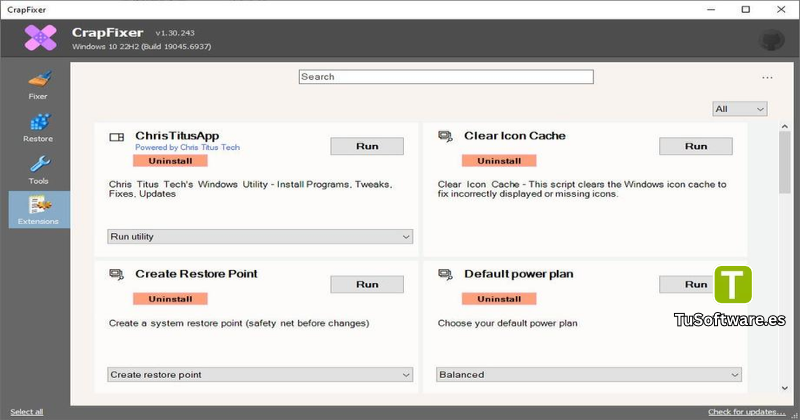Click the Default power plan script icon
Image resolution: width=800 pixels, height=420 pixels.
(445, 275)
